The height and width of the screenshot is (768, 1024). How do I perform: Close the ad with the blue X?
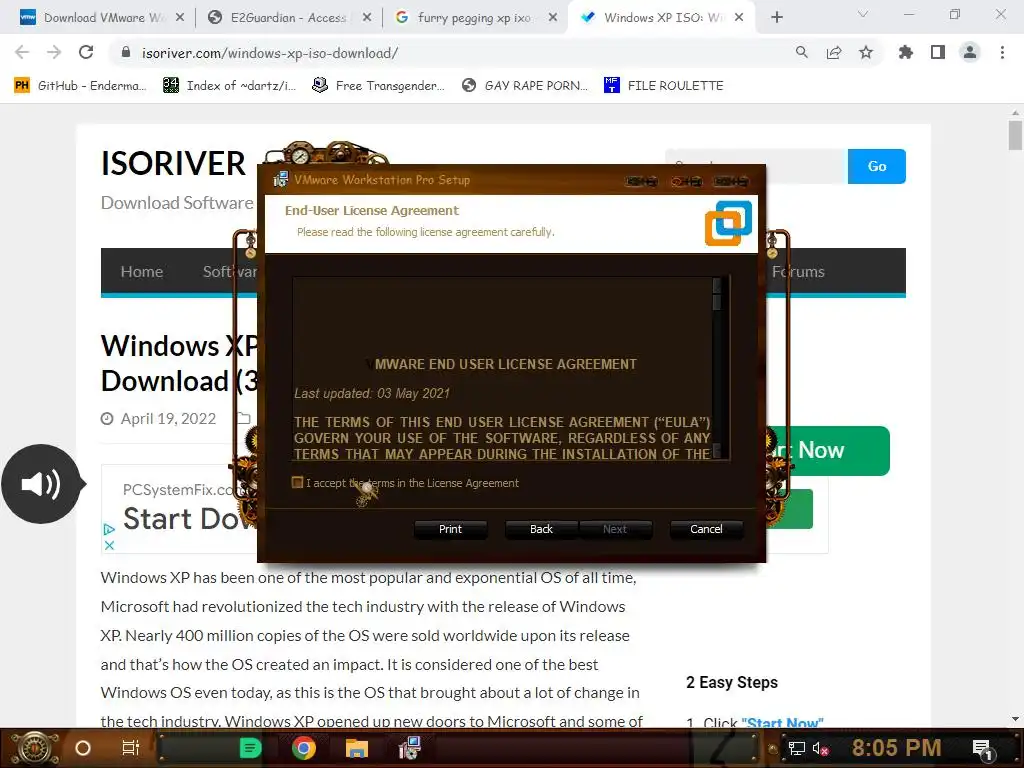(x=109, y=545)
